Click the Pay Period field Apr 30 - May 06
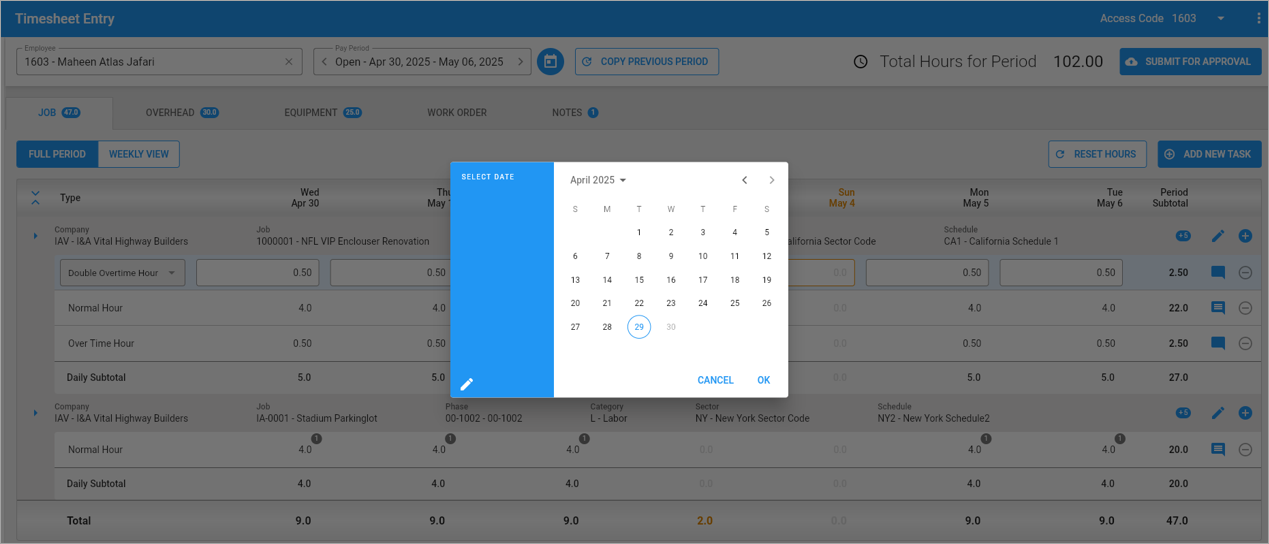Viewport: 1269px width, 544px height. (421, 62)
